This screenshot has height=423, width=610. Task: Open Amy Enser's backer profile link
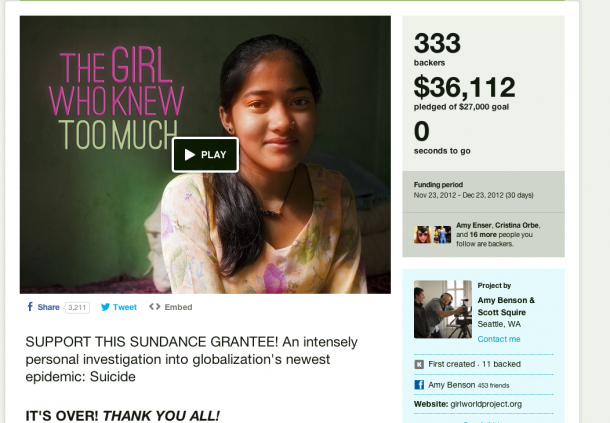(474, 225)
